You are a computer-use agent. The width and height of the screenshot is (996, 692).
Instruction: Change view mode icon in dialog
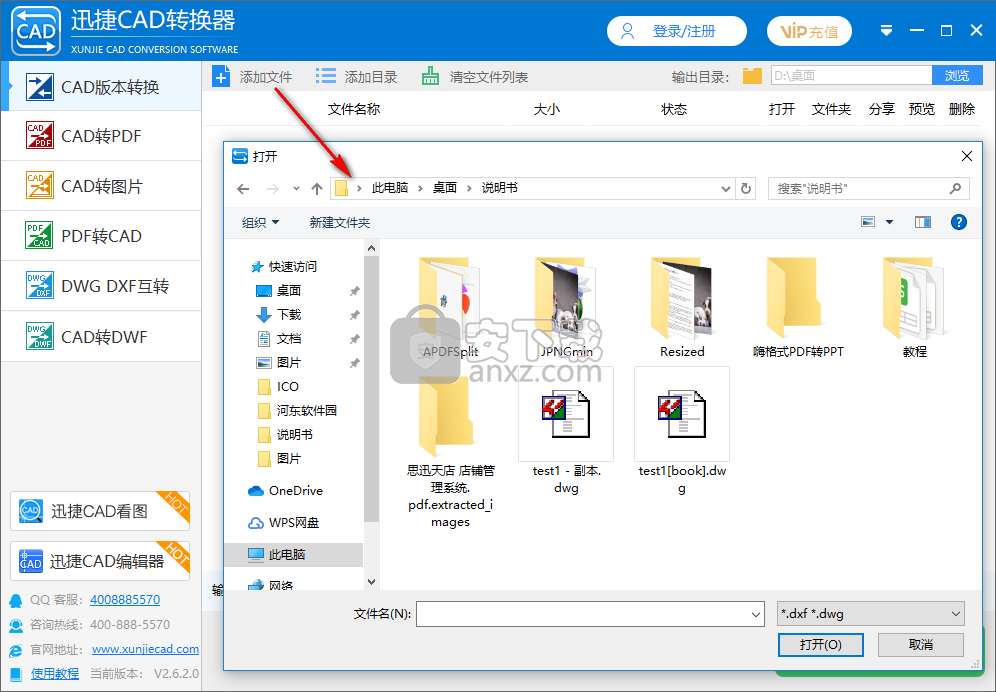coord(868,222)
